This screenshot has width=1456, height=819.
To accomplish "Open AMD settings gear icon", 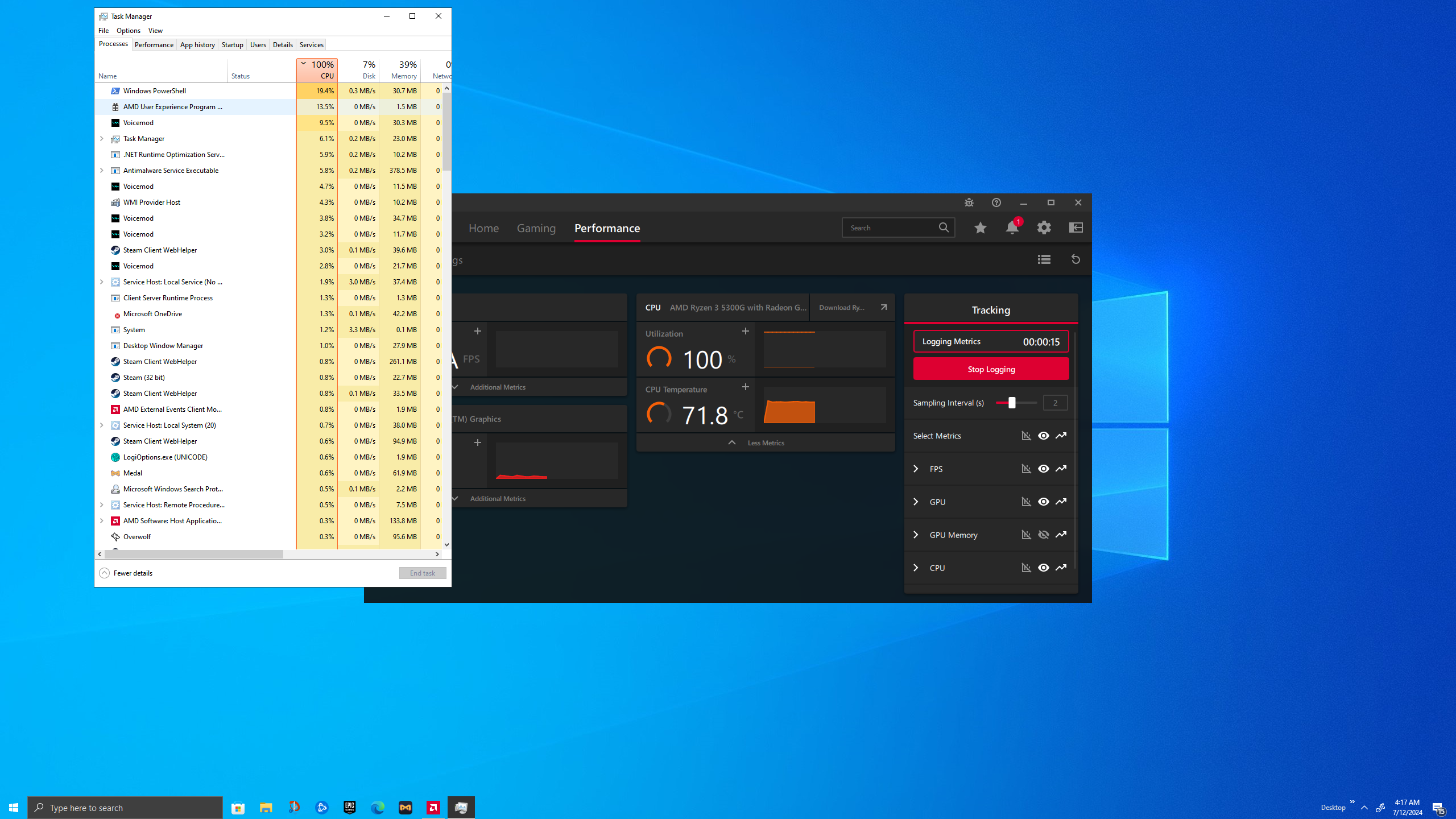I will [1044, 228].
